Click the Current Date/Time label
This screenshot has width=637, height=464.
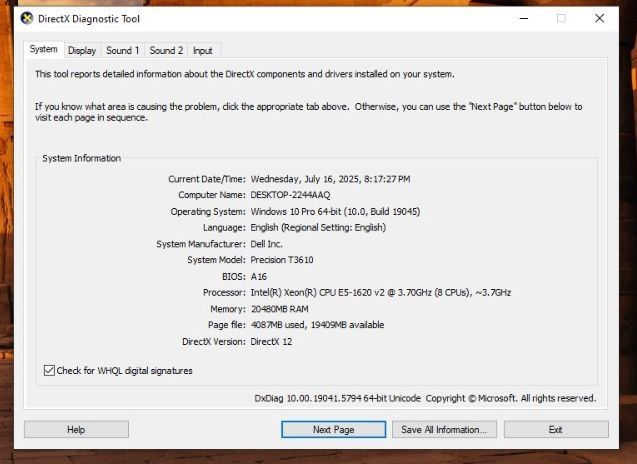207,179
